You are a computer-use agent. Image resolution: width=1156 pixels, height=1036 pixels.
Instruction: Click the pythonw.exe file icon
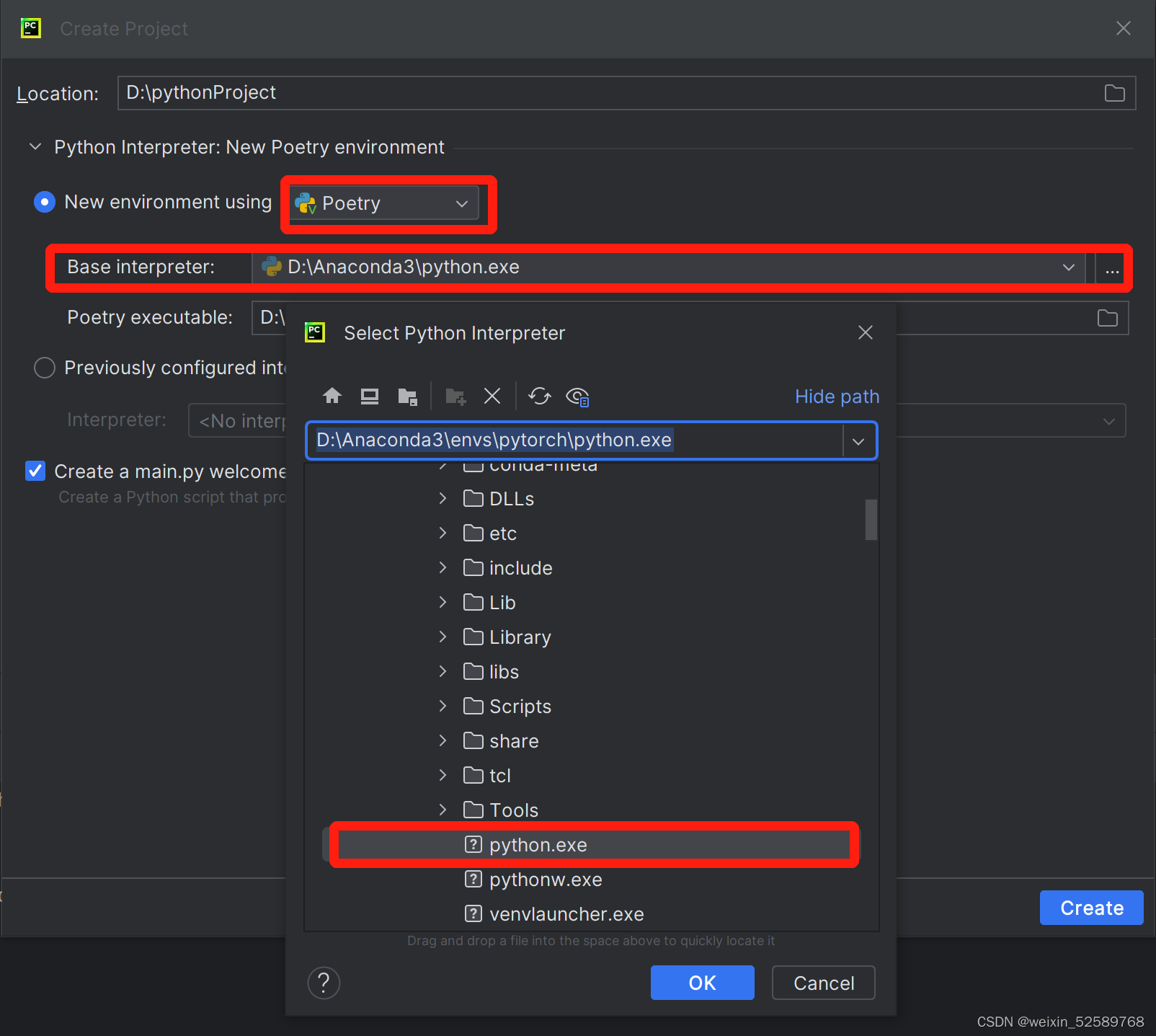point(473,879)
